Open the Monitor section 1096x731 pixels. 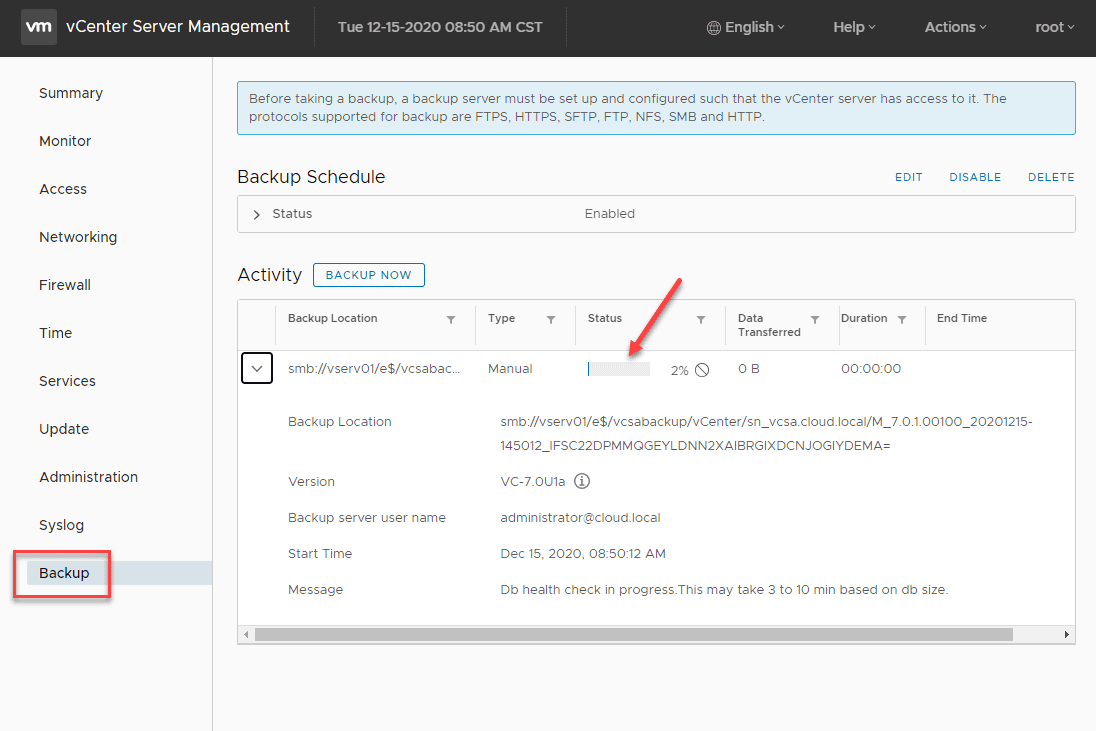pyautogui.click(x=65, y=141)
